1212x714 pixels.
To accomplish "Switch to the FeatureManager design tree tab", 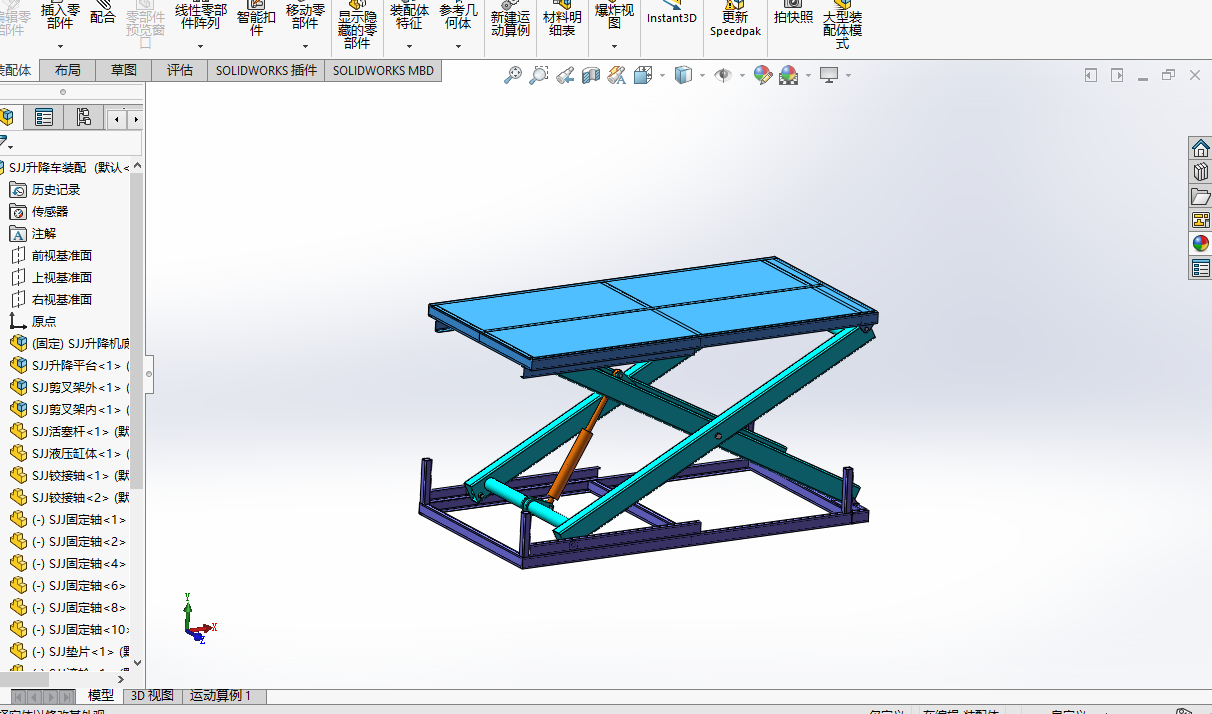I will [8, 118].
